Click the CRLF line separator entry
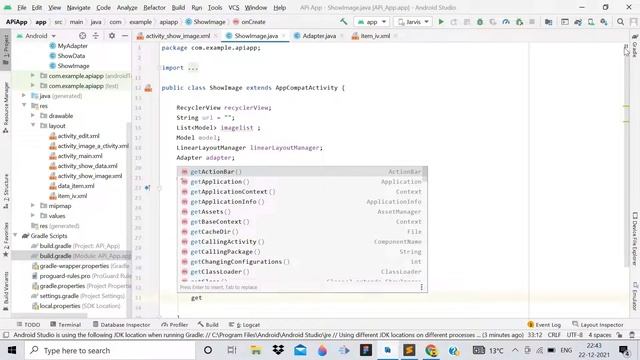This screenshot has height=360, width=640. [x=554, y=335]
